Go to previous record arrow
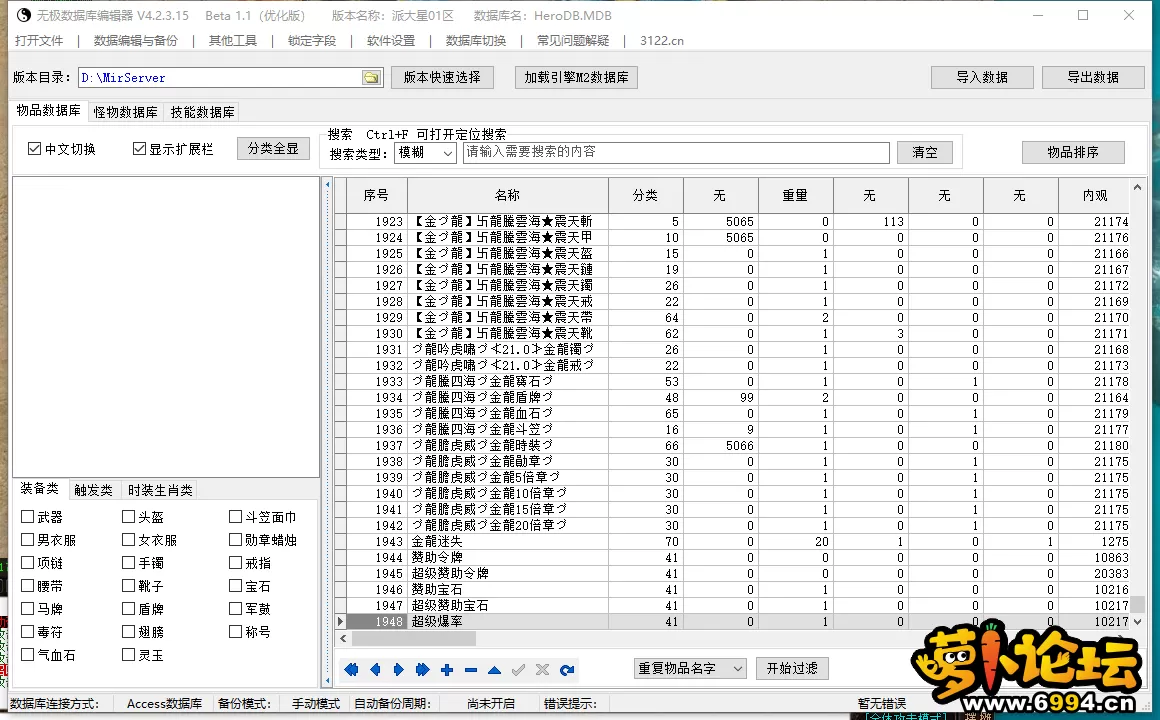 [x=375, y=670]
